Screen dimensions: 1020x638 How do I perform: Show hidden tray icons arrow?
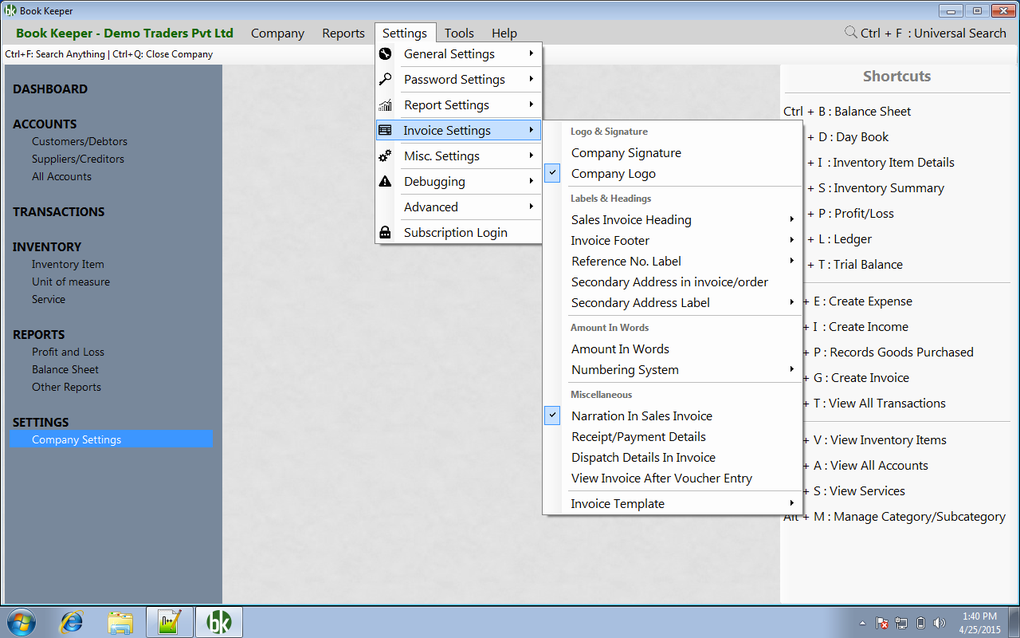(863, 623)
